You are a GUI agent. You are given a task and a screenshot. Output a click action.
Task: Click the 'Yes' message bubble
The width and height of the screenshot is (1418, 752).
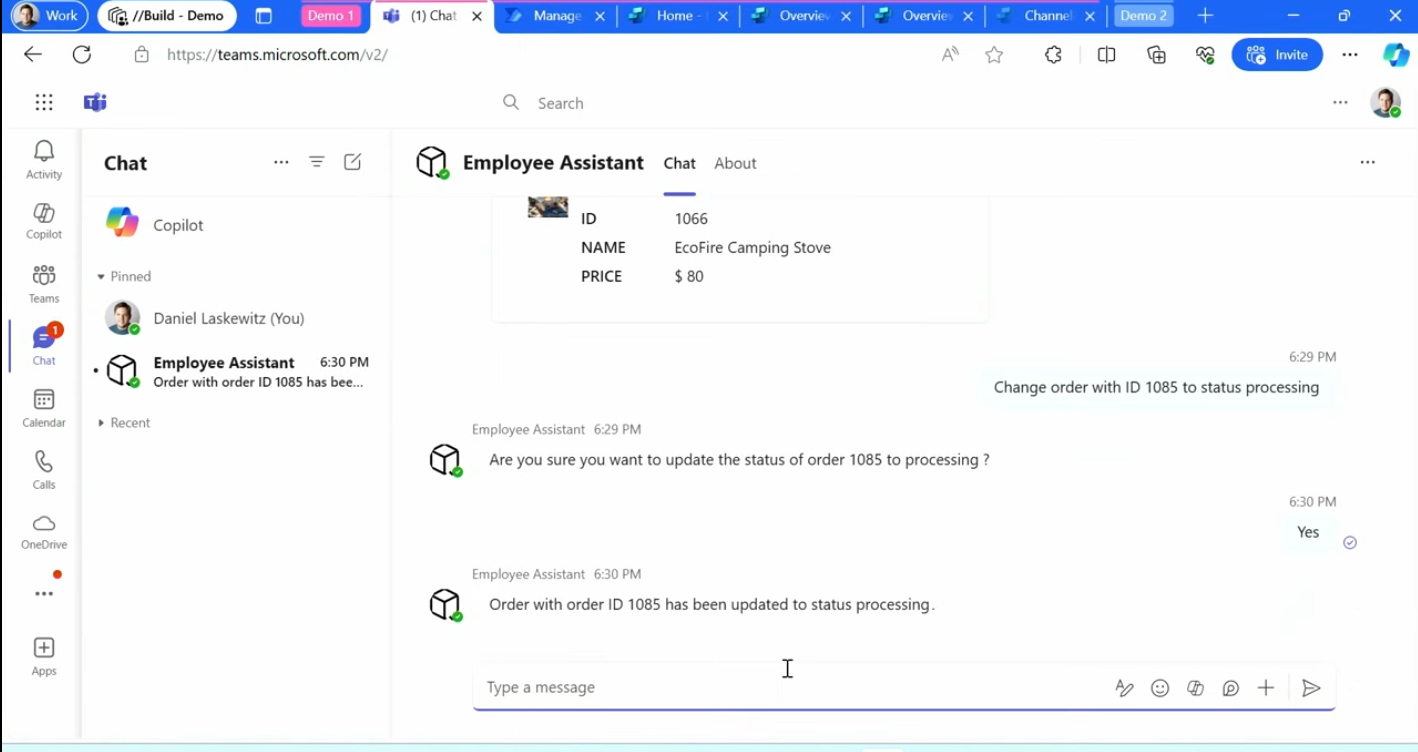tap(1308, 532)
